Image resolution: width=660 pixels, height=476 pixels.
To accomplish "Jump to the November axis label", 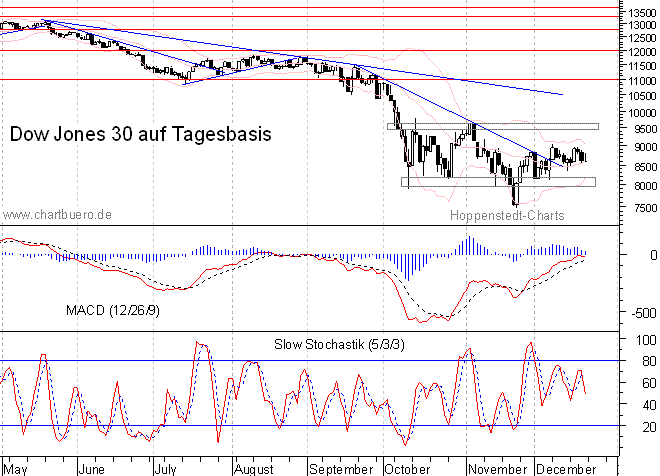I will pos(496,467).
